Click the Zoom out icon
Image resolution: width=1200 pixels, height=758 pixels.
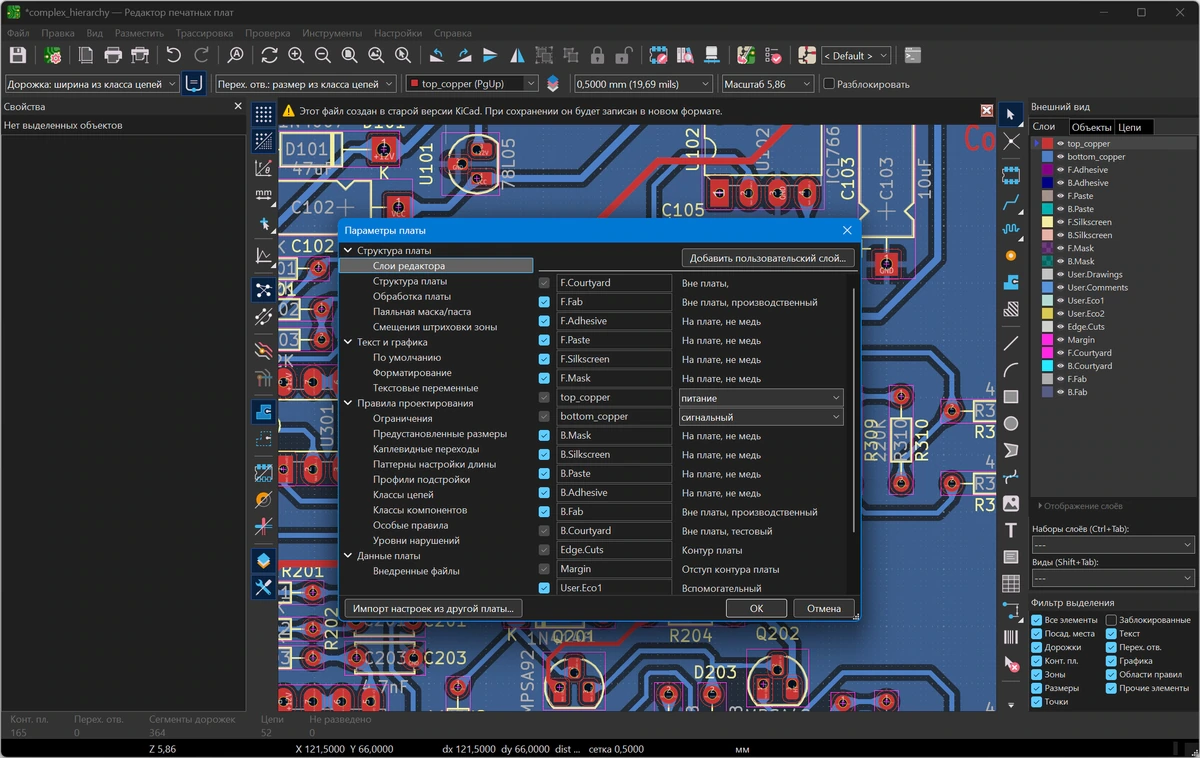point(323,56)
